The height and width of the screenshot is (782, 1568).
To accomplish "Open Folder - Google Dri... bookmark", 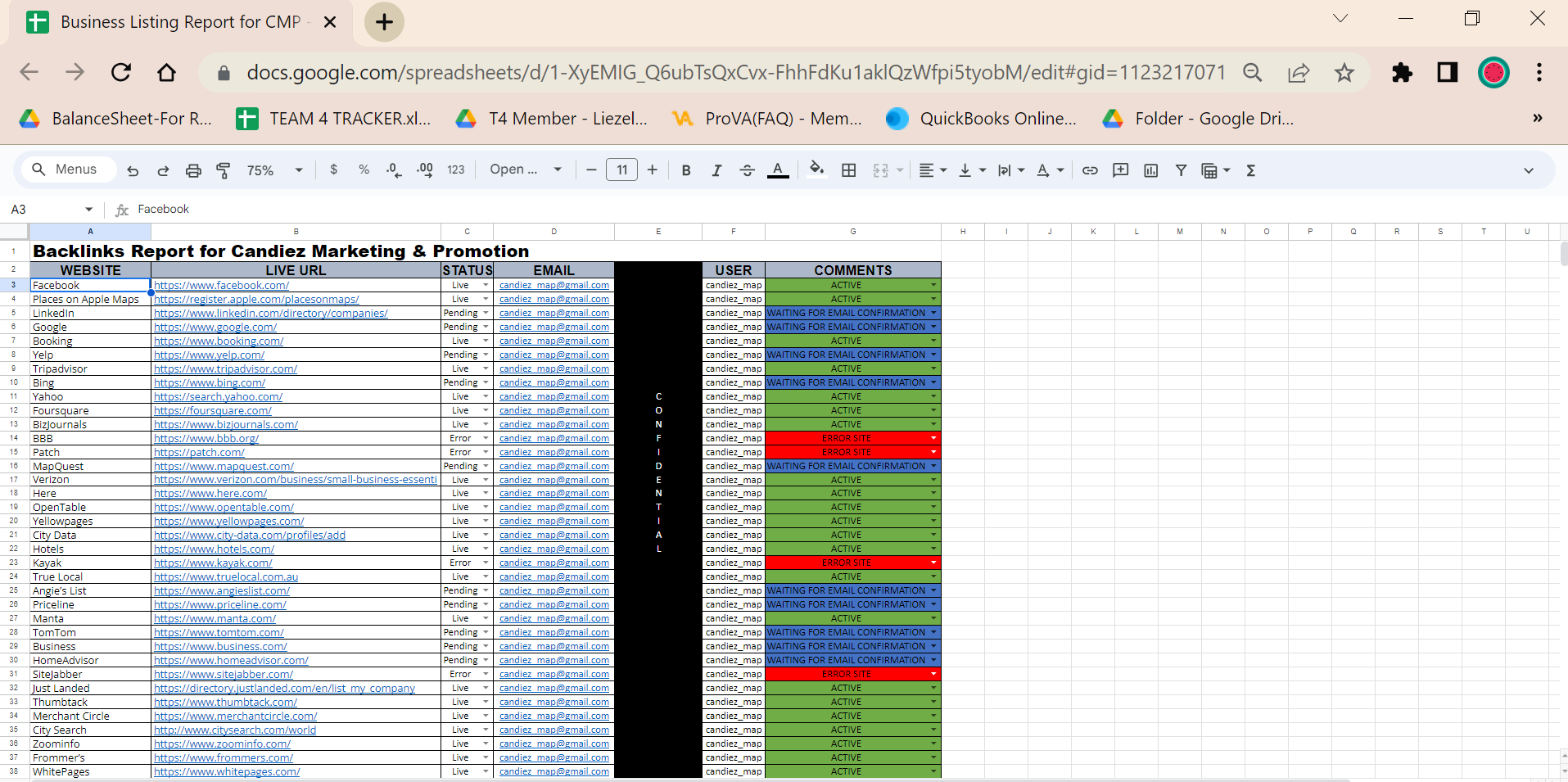I will [1198, 119].
